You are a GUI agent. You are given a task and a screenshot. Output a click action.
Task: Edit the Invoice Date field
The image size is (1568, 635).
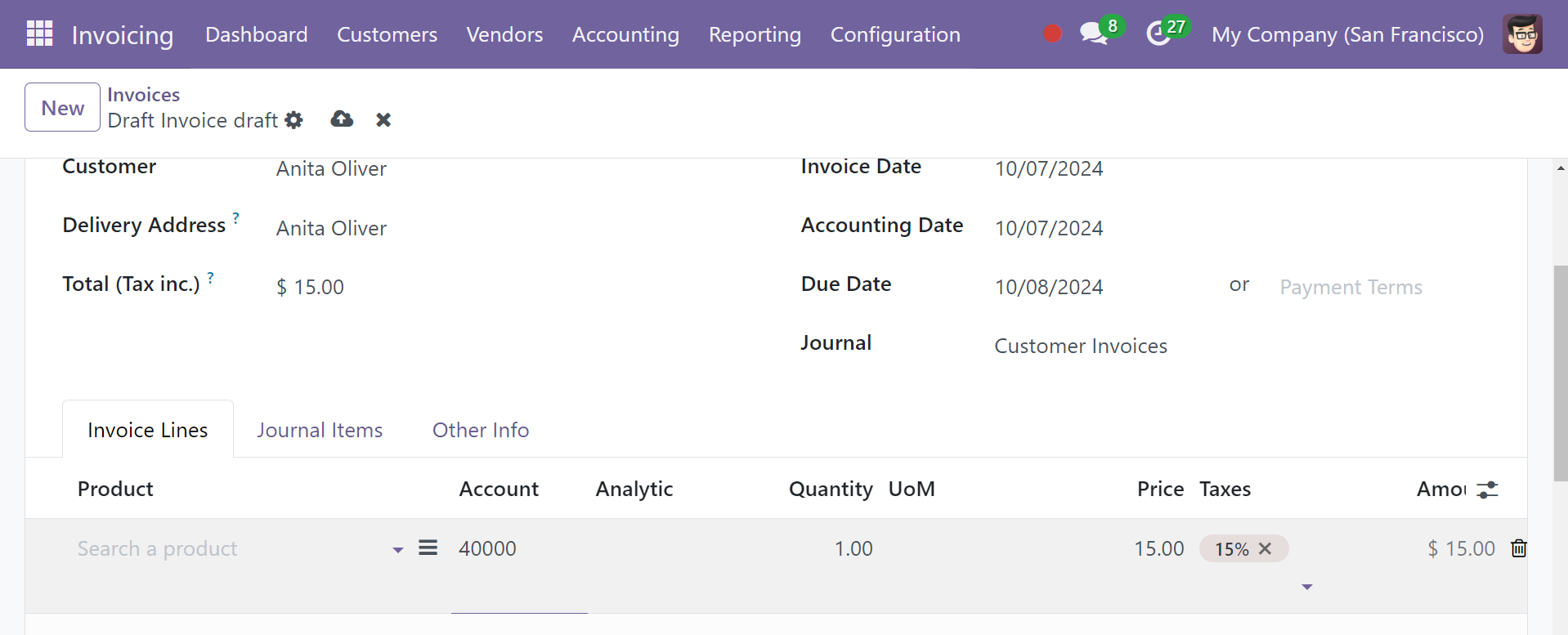pyautogui.click(x=1049, y=168)
